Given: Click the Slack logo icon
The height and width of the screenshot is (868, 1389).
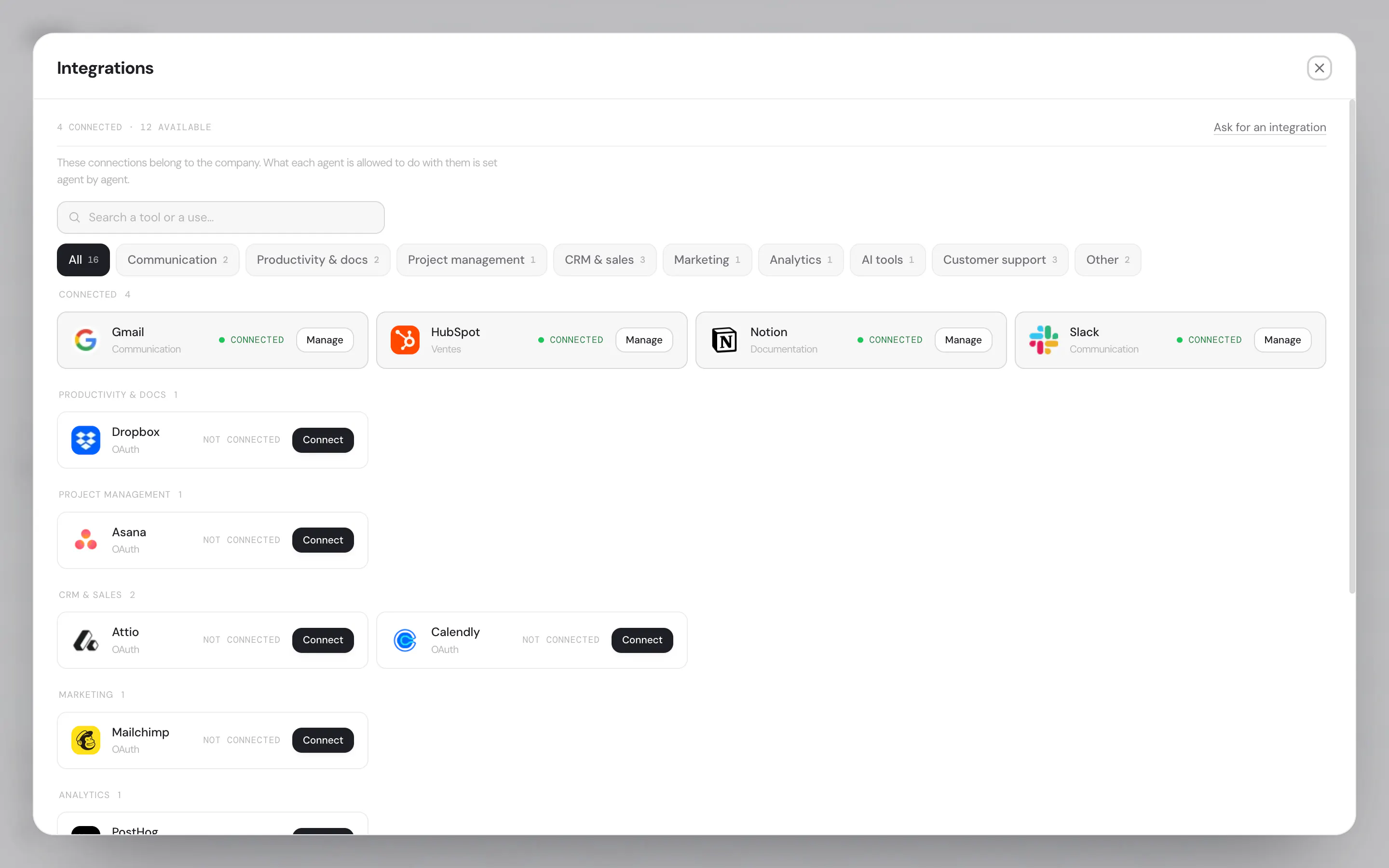Looking at the screenshot, I should pyautogui.click(x=1044, y=340).
